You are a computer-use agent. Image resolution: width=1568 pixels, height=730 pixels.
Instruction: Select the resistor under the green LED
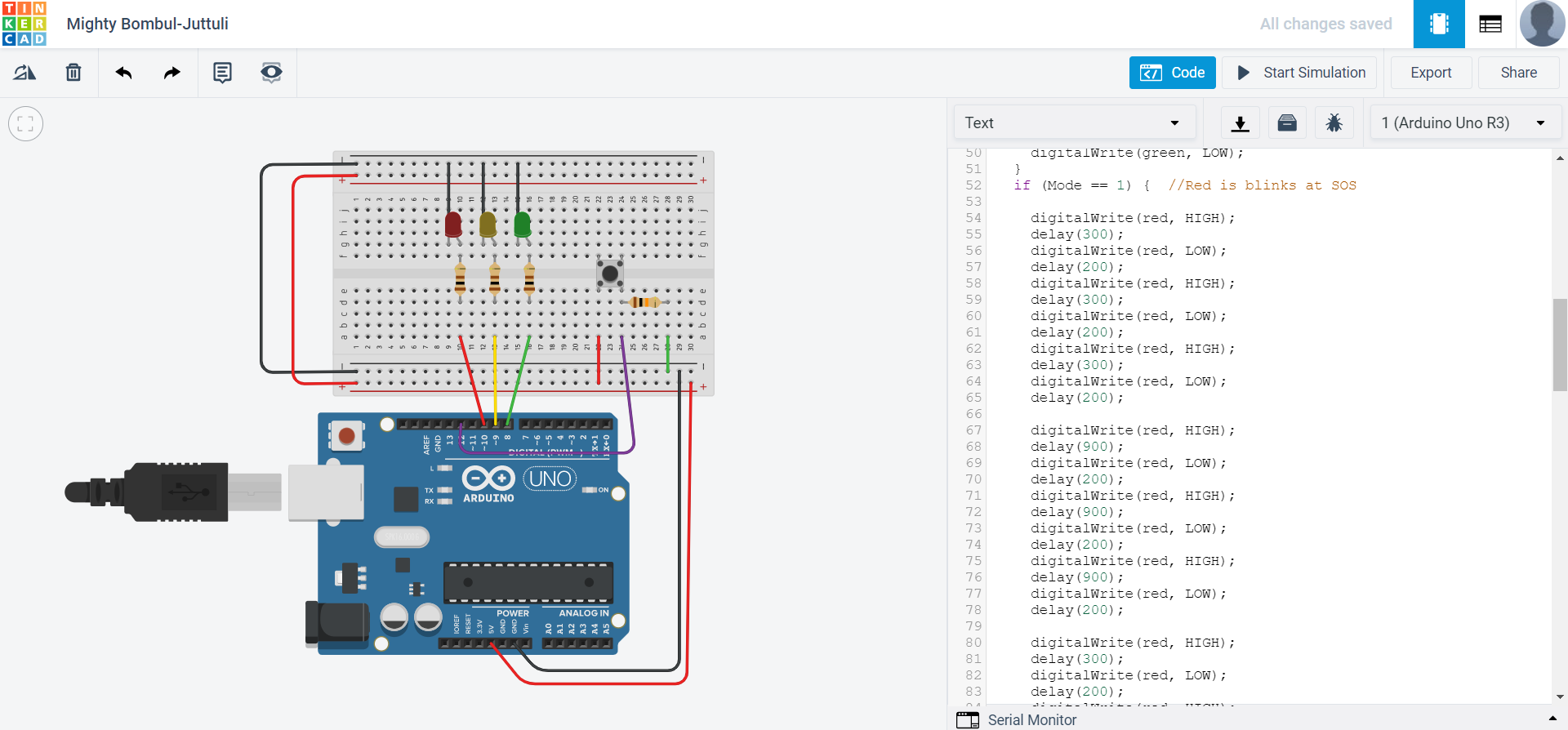529,278
